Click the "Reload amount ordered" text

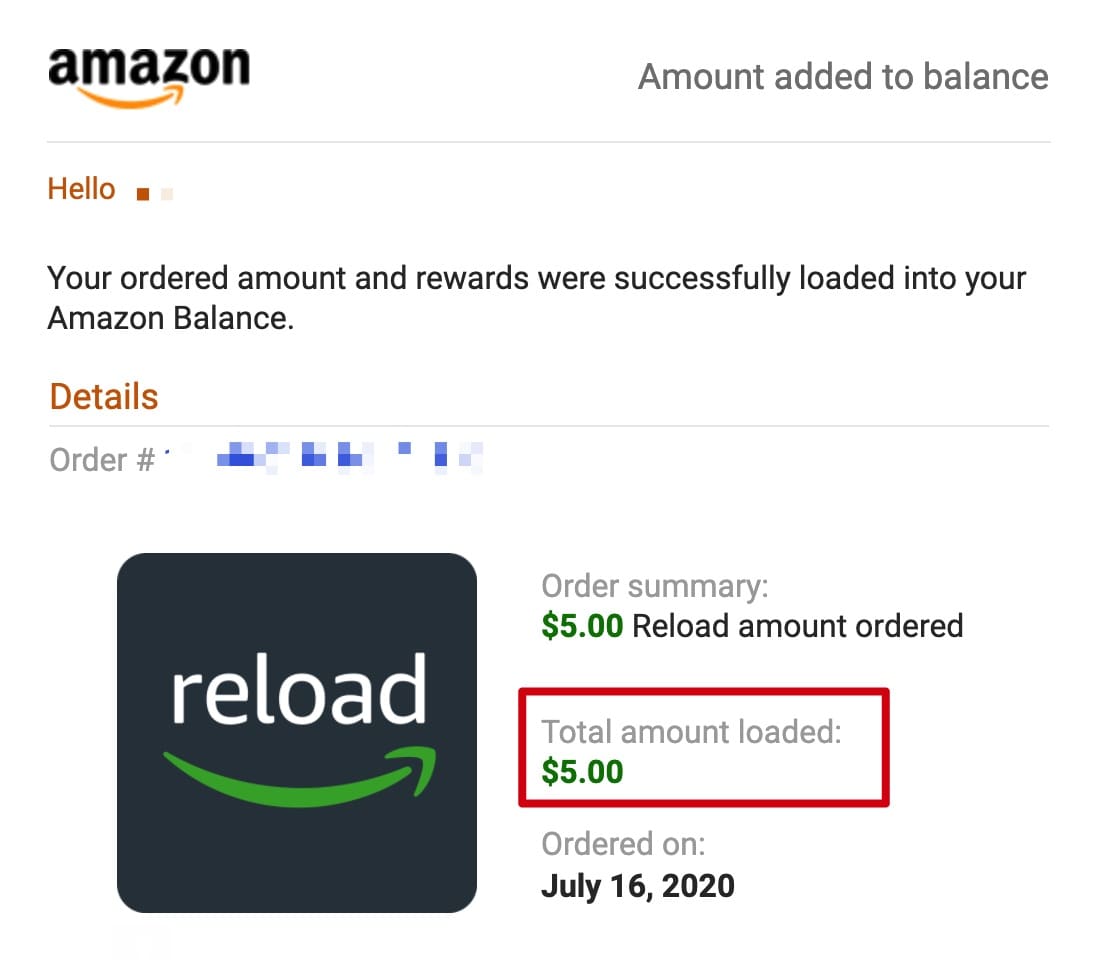(798, 626)
